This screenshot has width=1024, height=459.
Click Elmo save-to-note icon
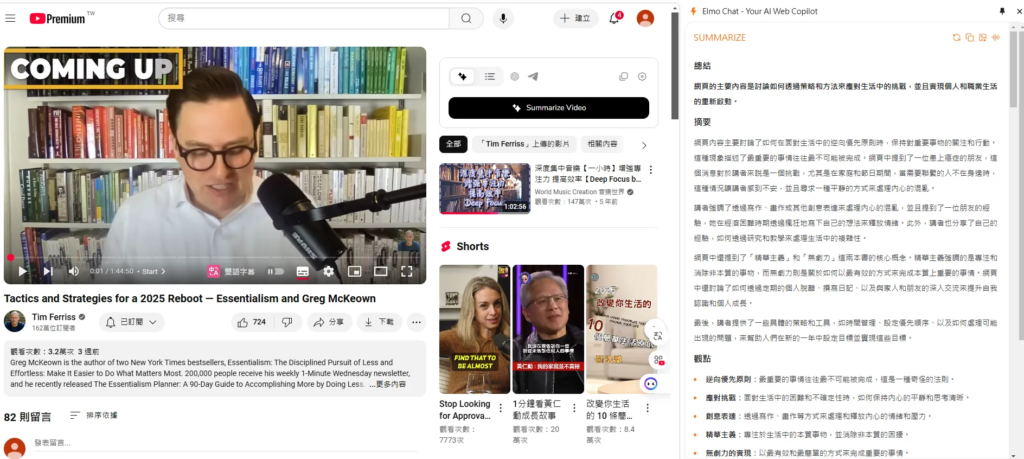[x=983, y=38]
